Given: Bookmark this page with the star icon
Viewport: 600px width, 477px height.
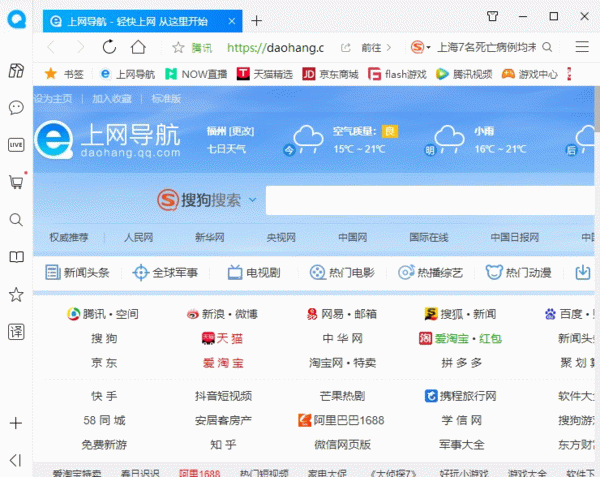Looking at the screenshot, I should (178, 47).
